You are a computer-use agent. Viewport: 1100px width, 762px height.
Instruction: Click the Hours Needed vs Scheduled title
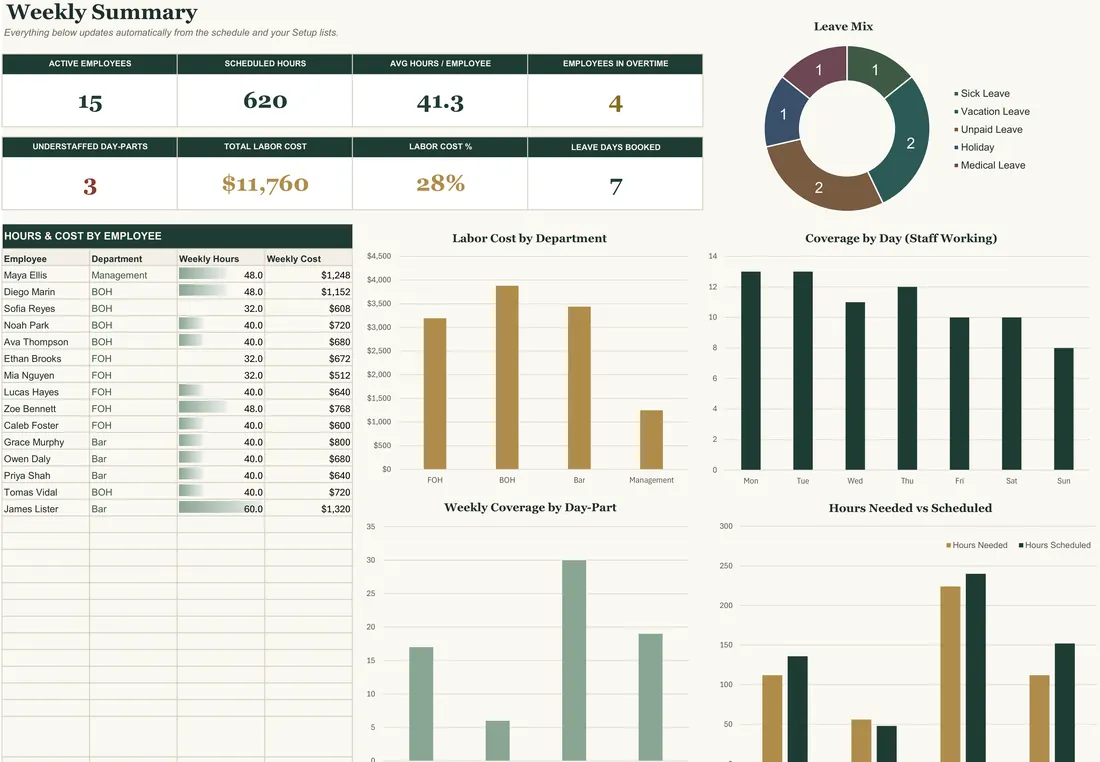(x=910, y=508)
